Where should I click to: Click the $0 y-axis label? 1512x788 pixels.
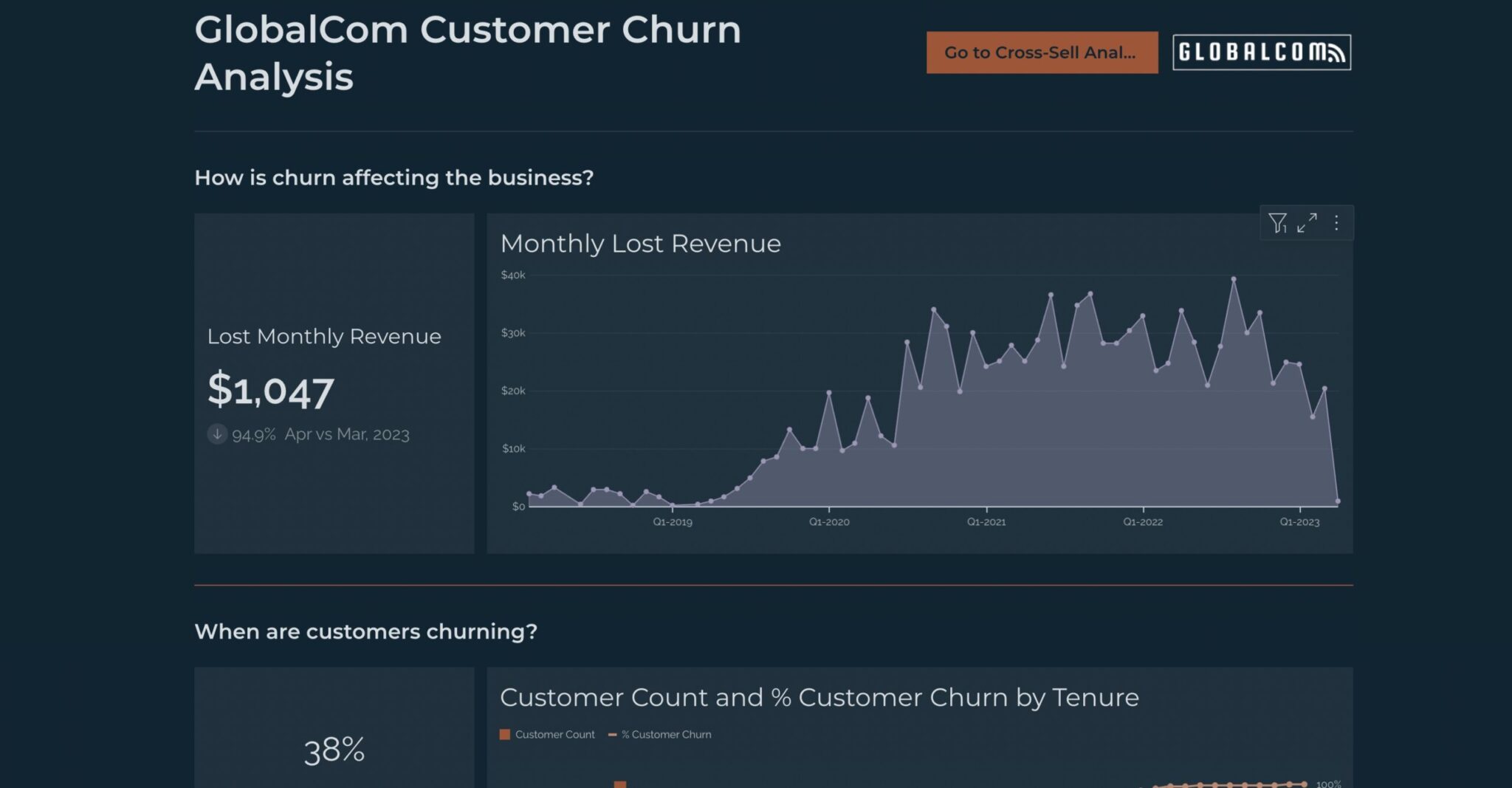pos(519,506)
